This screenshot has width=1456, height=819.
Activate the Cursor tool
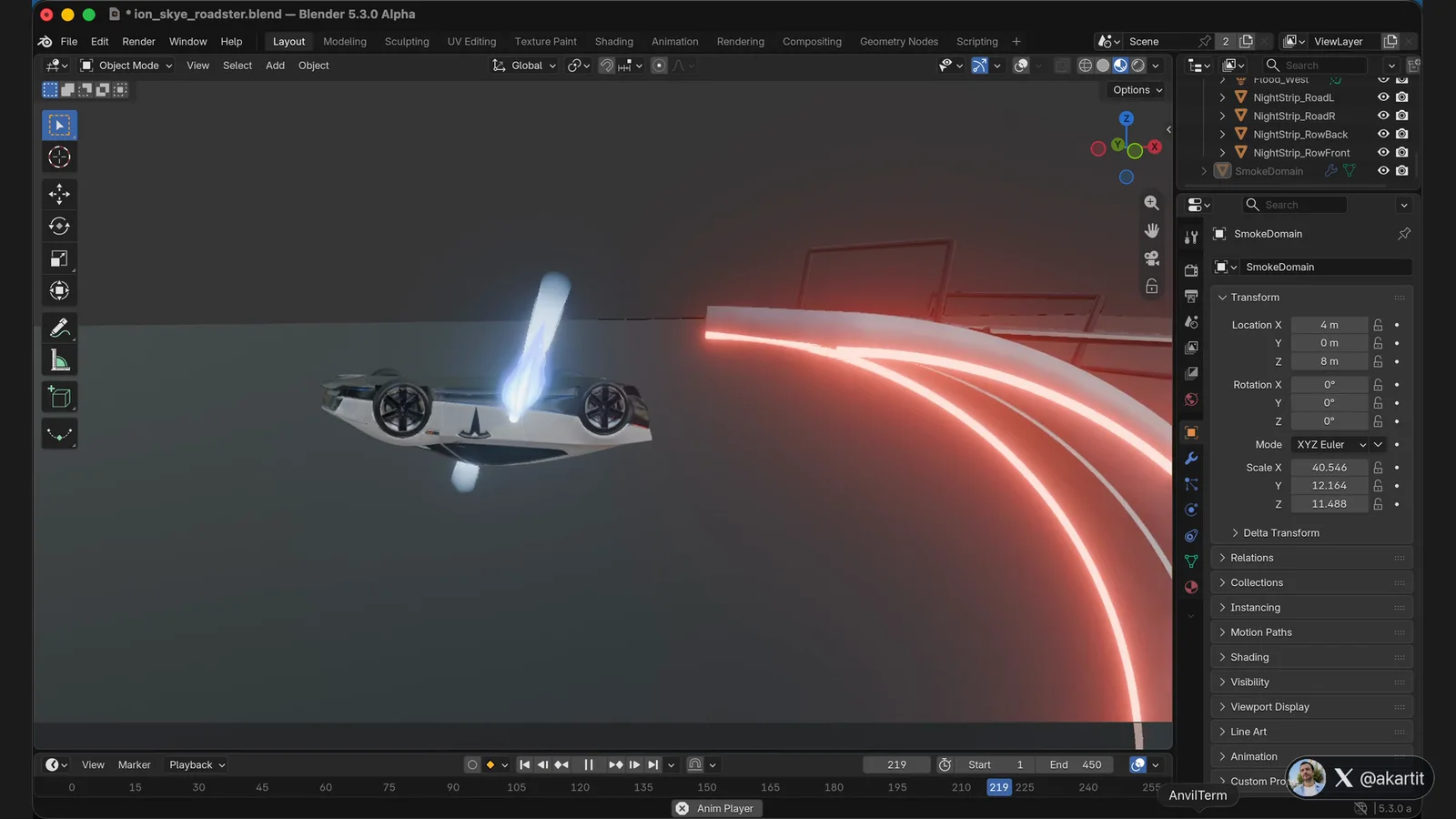[x=59, y=157]
